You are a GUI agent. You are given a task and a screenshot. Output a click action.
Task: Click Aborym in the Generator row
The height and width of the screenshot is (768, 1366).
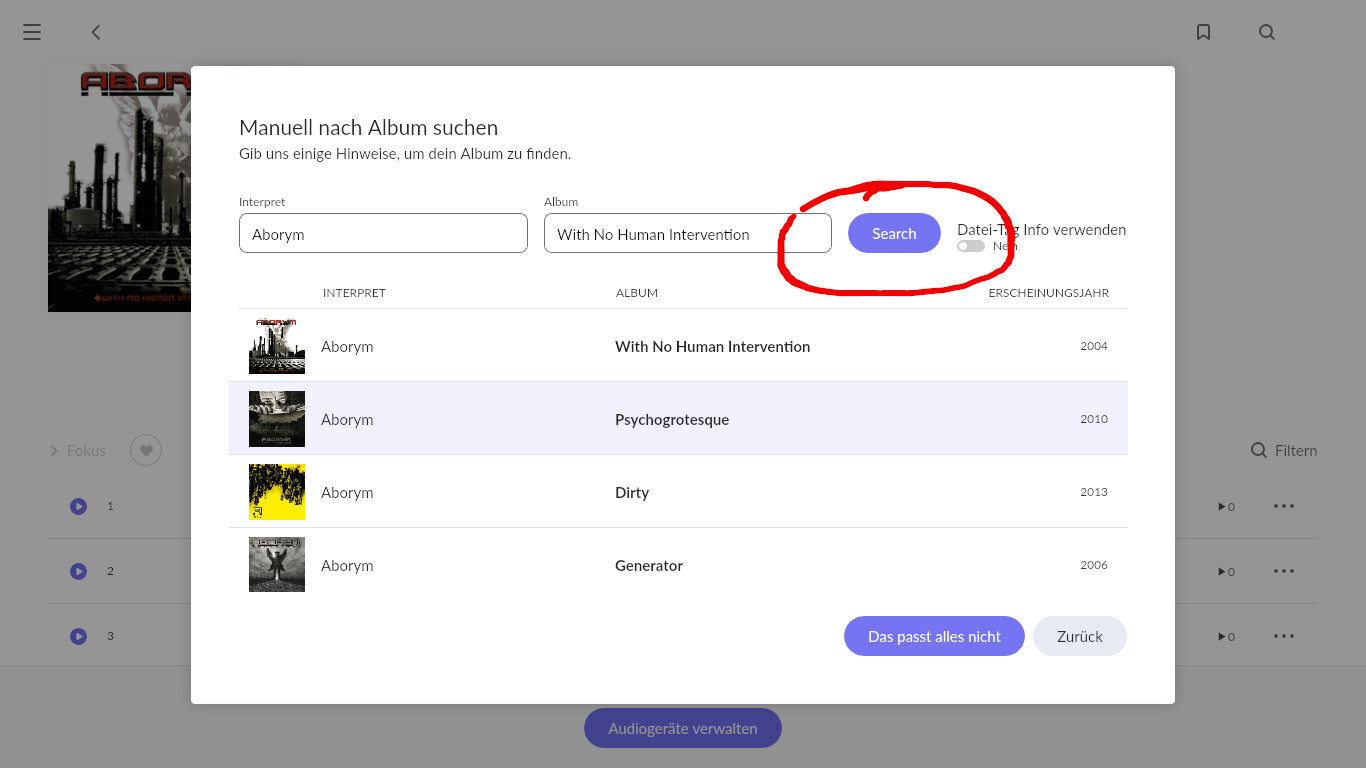347,565
